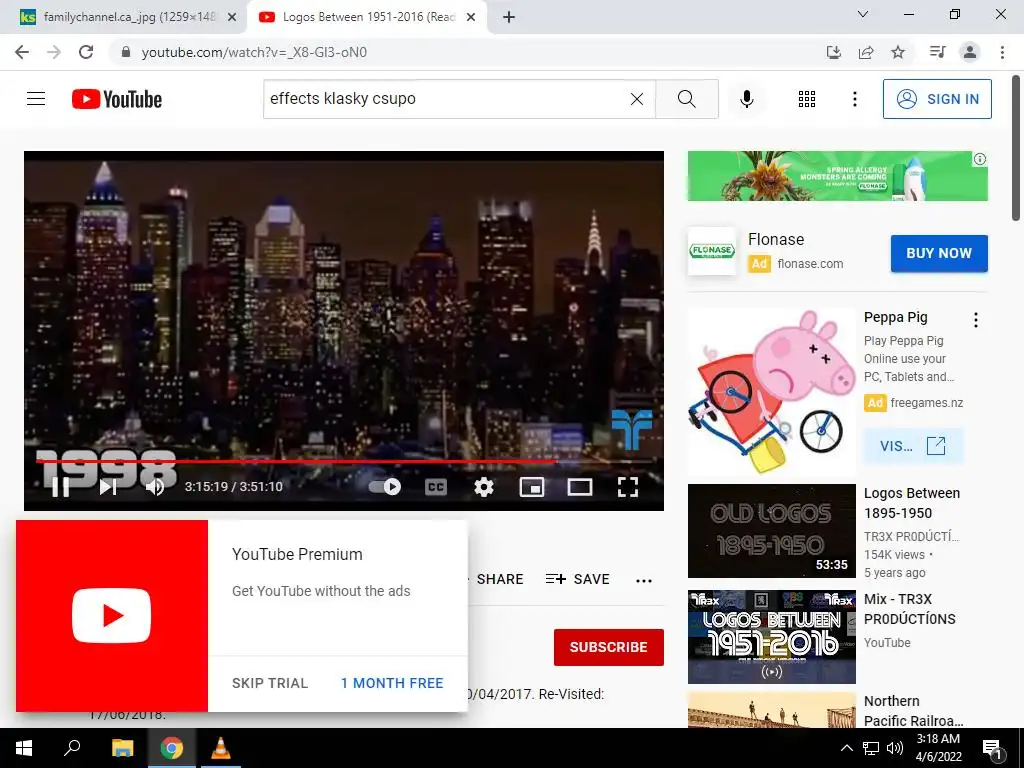Open YouTube settings three-dot menu
Viewport: 1024px width, 768px height.
point(854,99)
